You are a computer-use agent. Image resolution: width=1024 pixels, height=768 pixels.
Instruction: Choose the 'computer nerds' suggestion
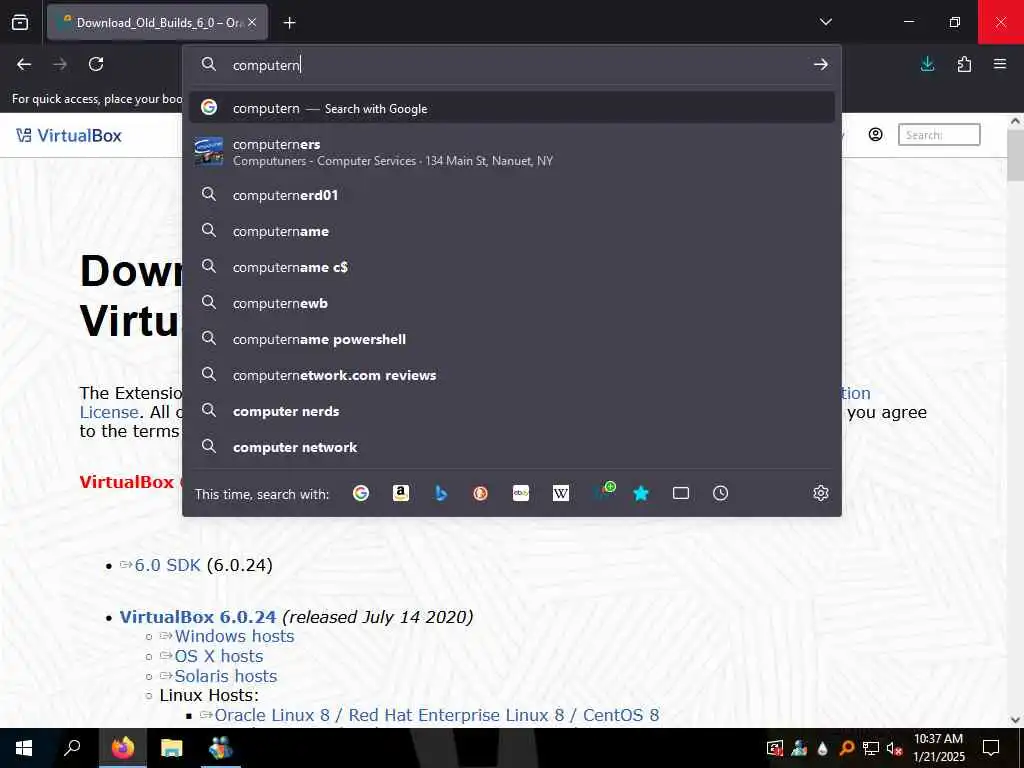511,411
